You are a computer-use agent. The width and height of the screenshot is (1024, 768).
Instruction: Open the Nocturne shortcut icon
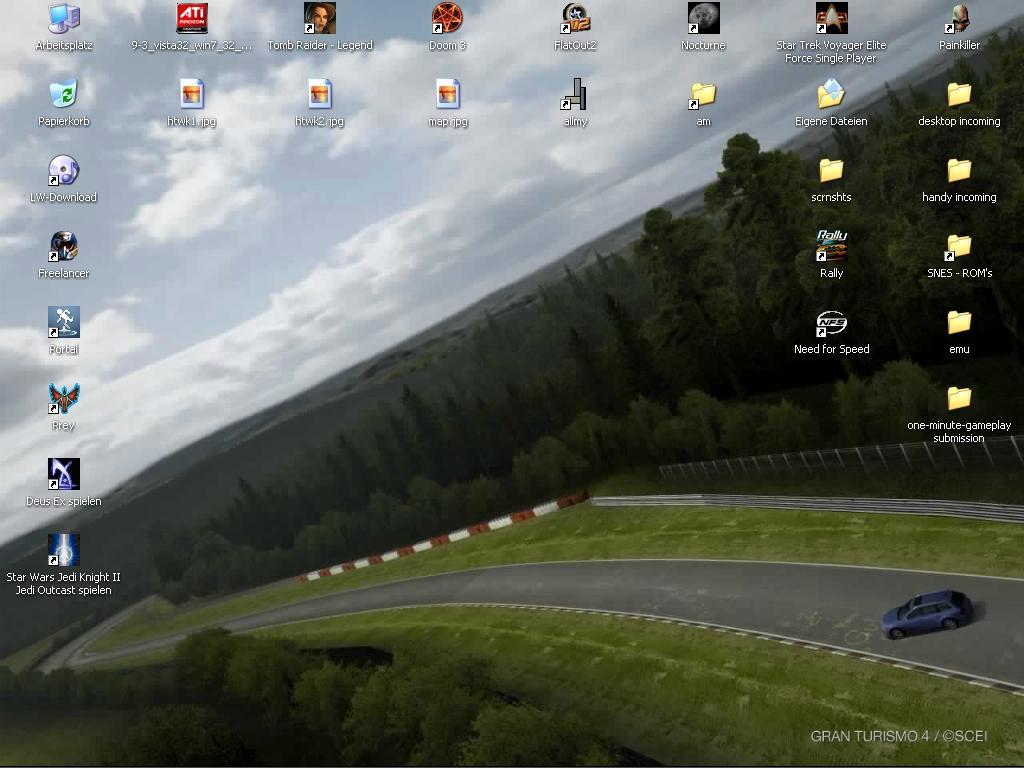point(703,18)
